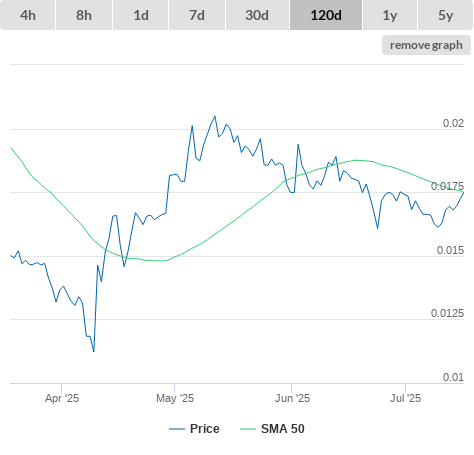474x455 pixels.
Task: Choose the 7d timeframe
Action: 197,15
